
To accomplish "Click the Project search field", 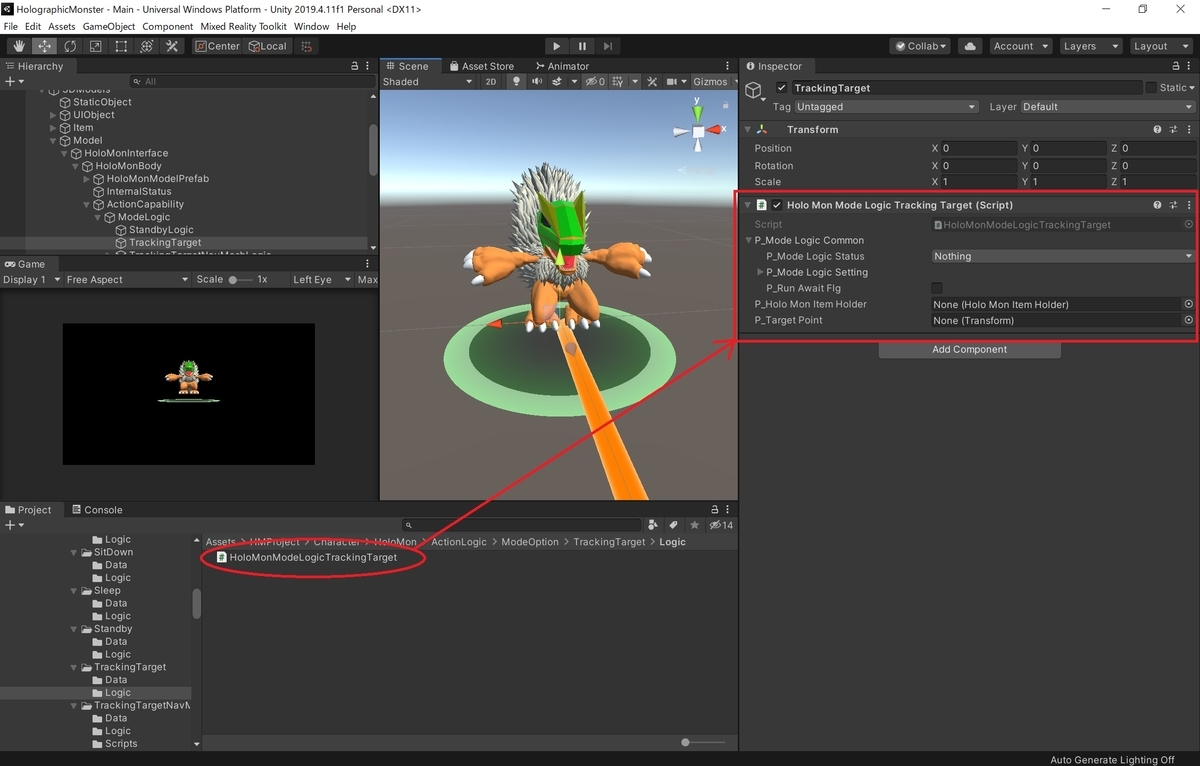I will click(522, 525).
